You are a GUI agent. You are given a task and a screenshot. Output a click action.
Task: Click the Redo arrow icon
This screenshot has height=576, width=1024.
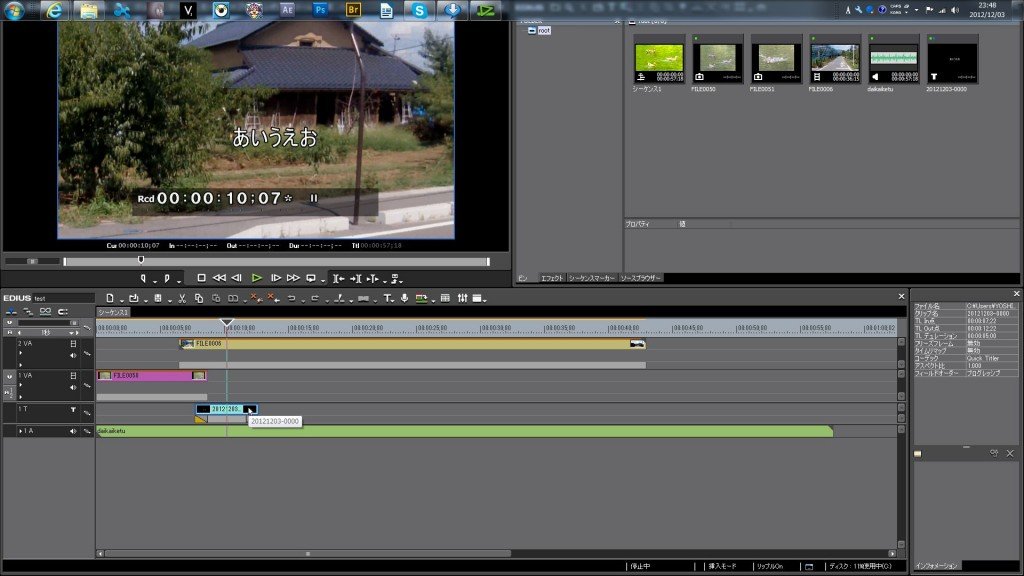[x=315, y=298]
